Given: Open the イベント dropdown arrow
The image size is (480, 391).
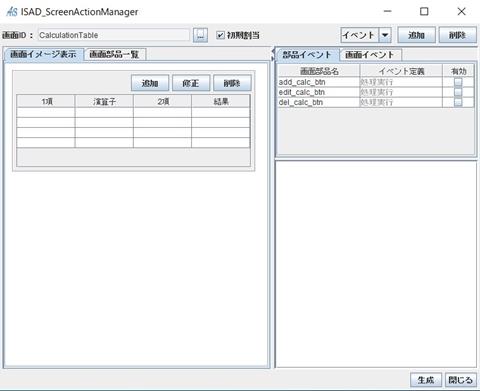Looking at the screenshot, I should (x=385, y=35).
